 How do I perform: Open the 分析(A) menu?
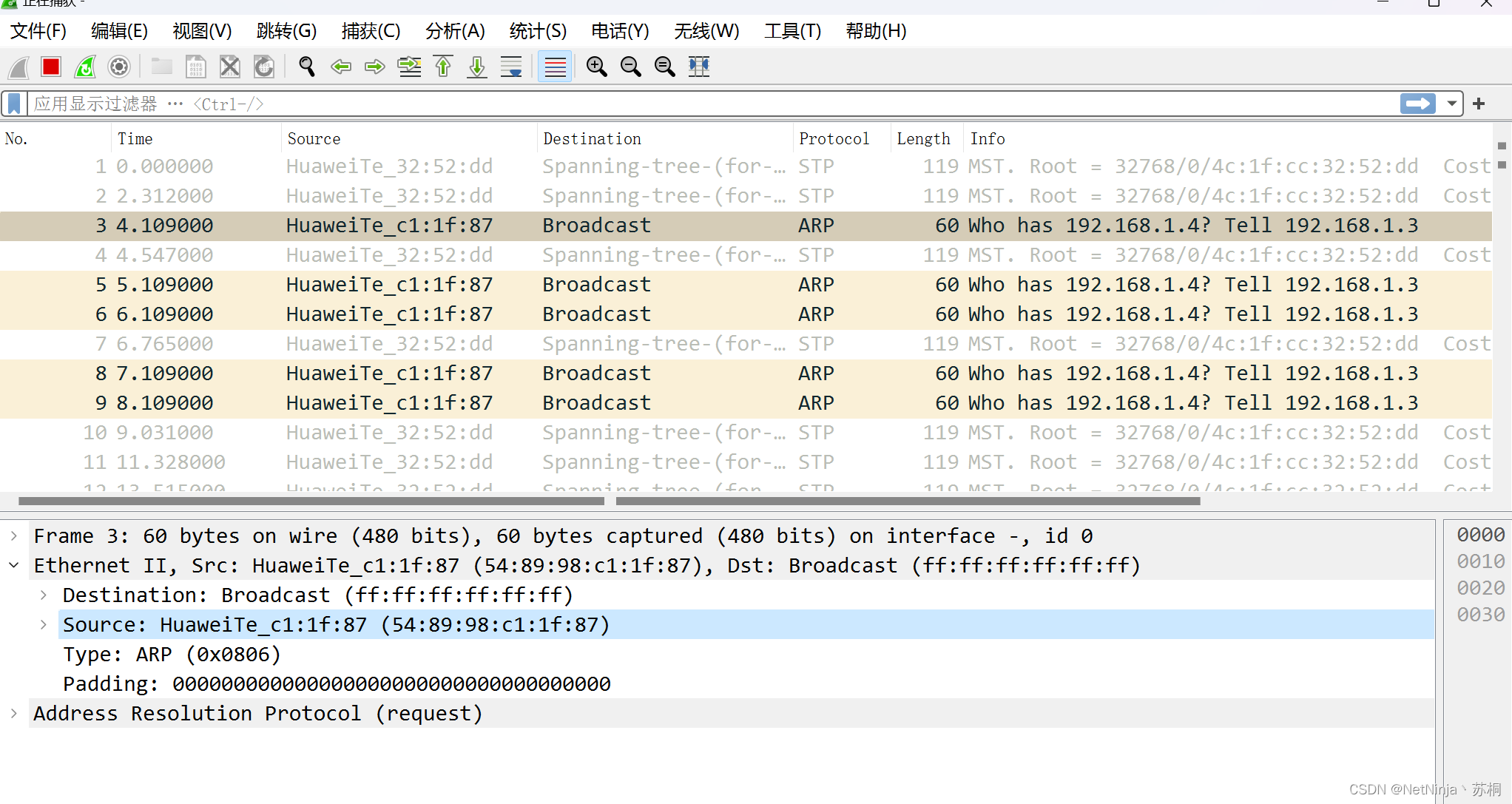coord(455,31)
